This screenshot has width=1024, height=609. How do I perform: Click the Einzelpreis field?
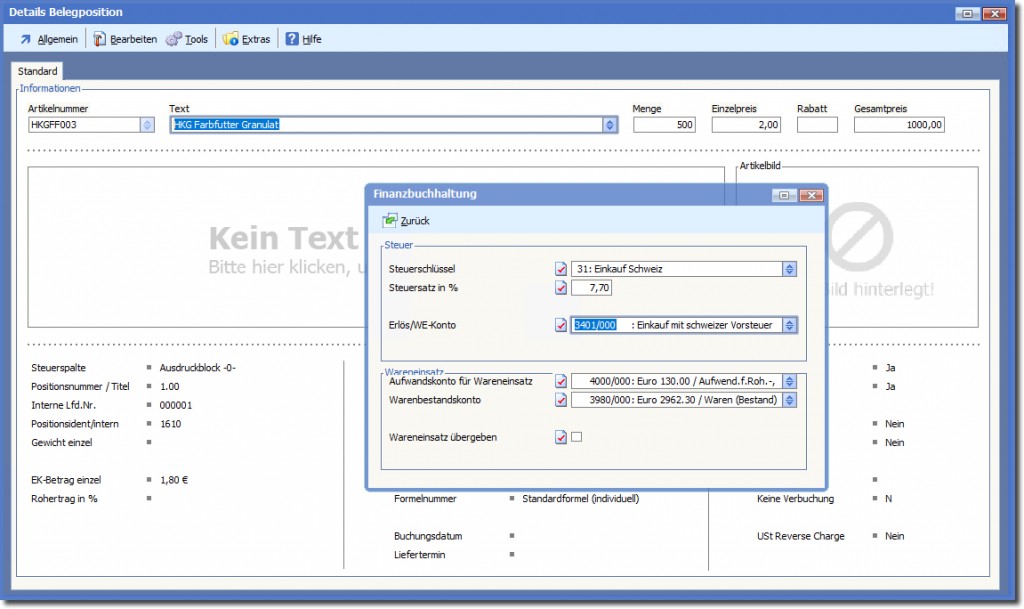[x=746, y=125]
